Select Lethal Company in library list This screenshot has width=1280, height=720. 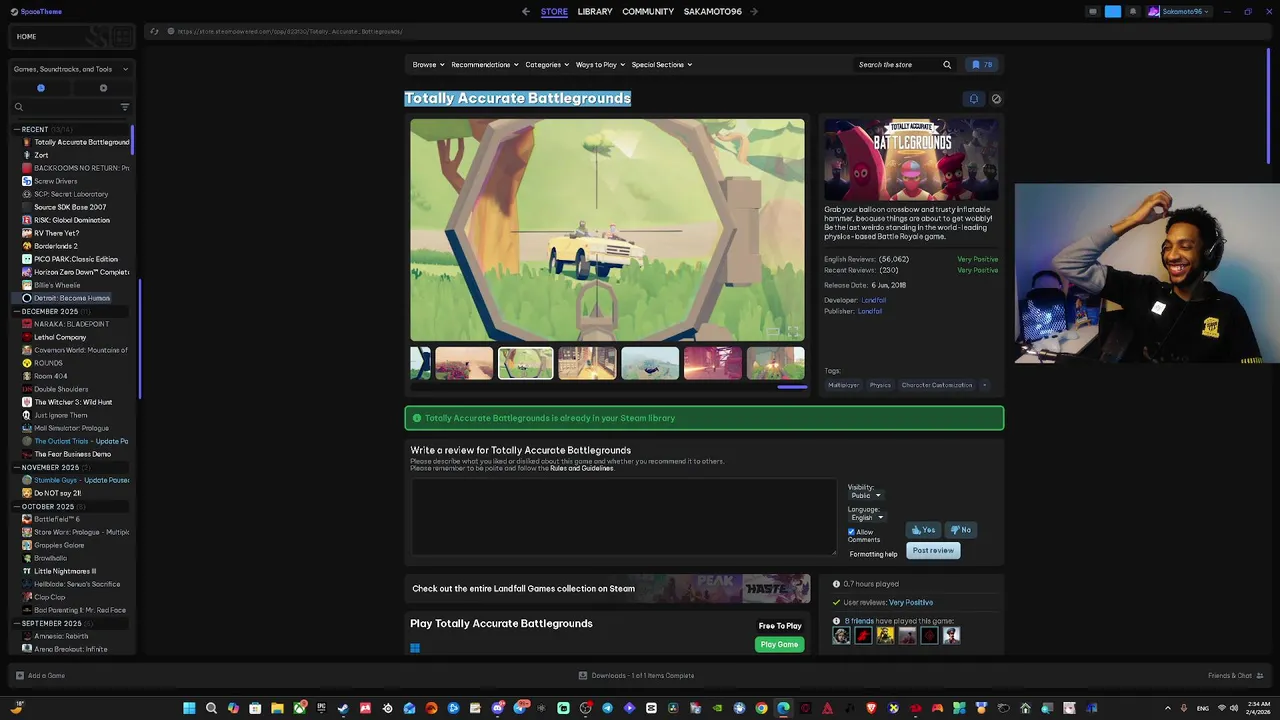click(60, 337)
